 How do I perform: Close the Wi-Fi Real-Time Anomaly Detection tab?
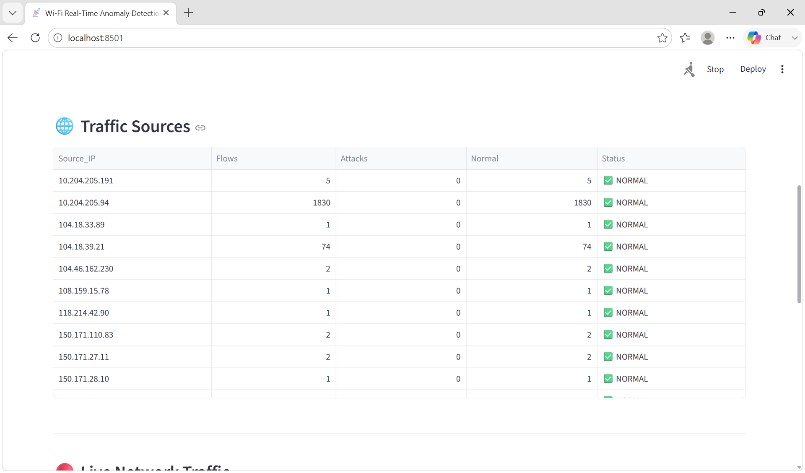coord(166,13)
